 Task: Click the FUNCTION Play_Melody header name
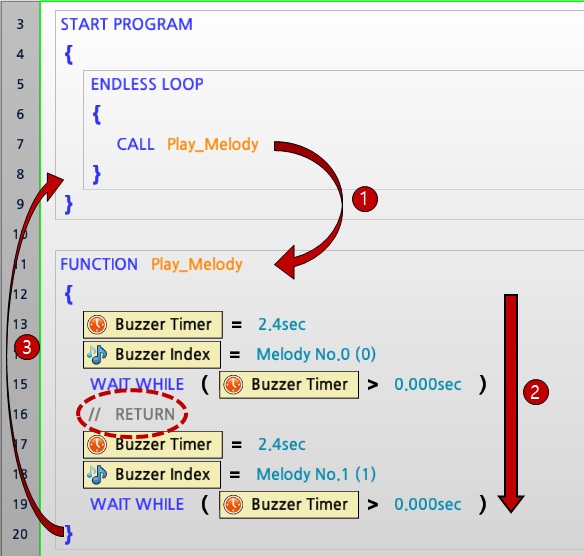point(197,265)
